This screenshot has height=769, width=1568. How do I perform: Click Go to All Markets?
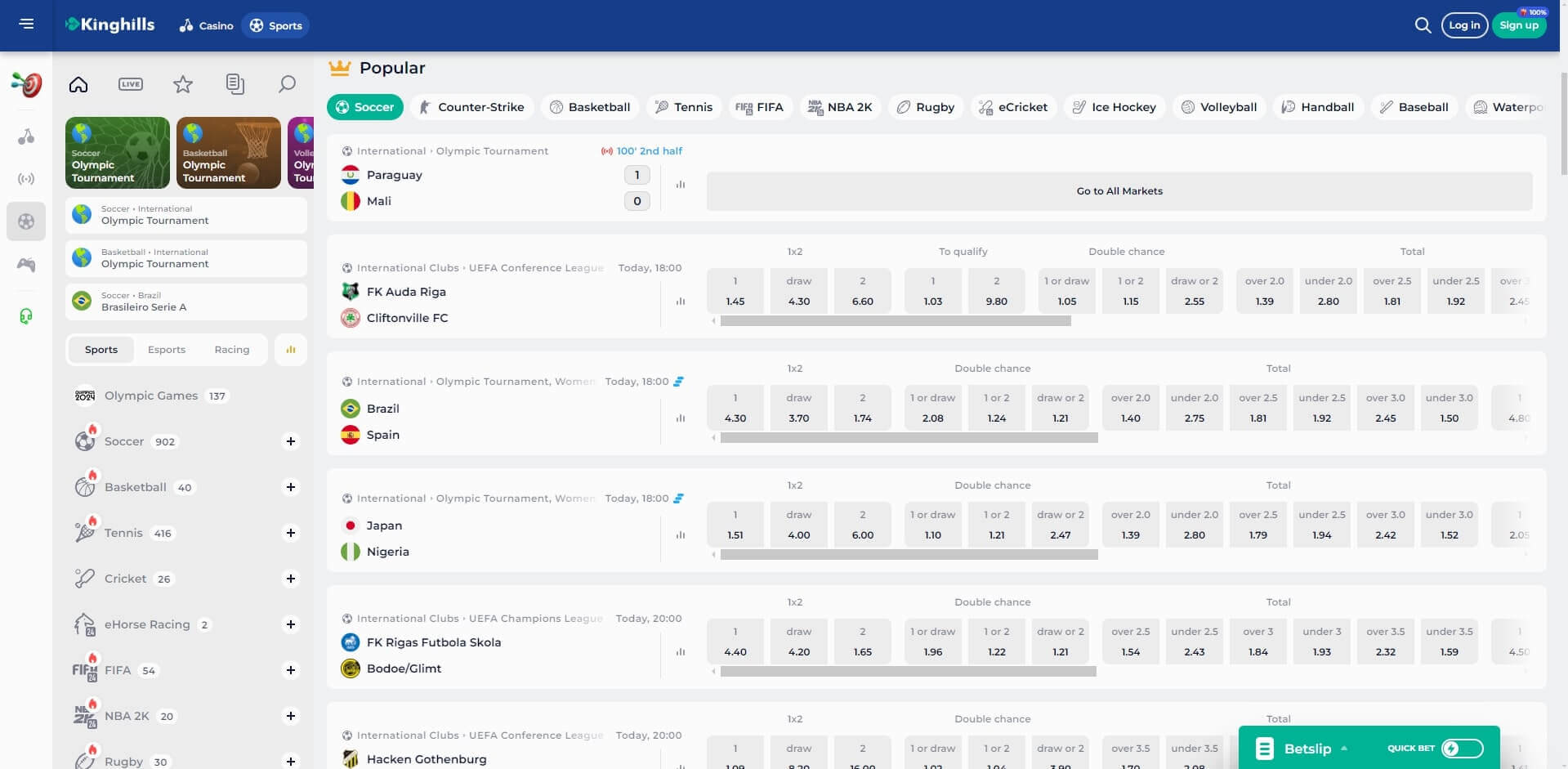pyautogui.click(x=1119, y=191)
